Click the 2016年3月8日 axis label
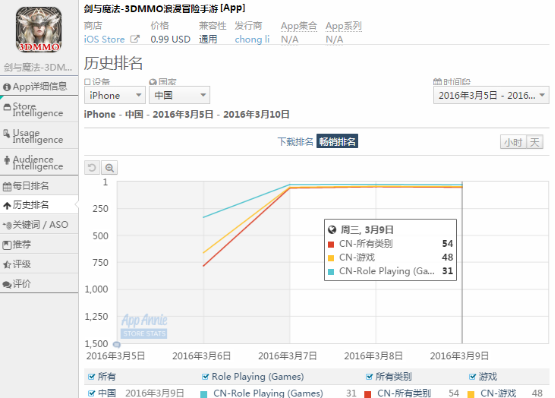The width and height of the screenshot is (555, 398). 373,356
